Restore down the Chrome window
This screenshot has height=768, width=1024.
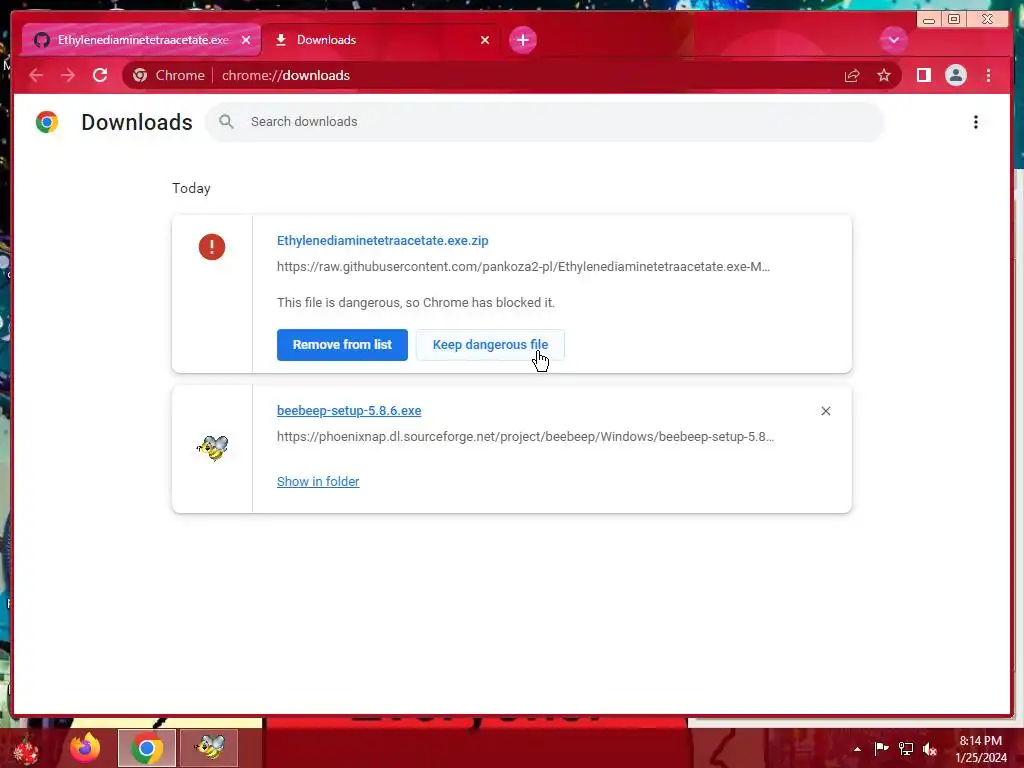pyautogui.click(x=953, y=19)
